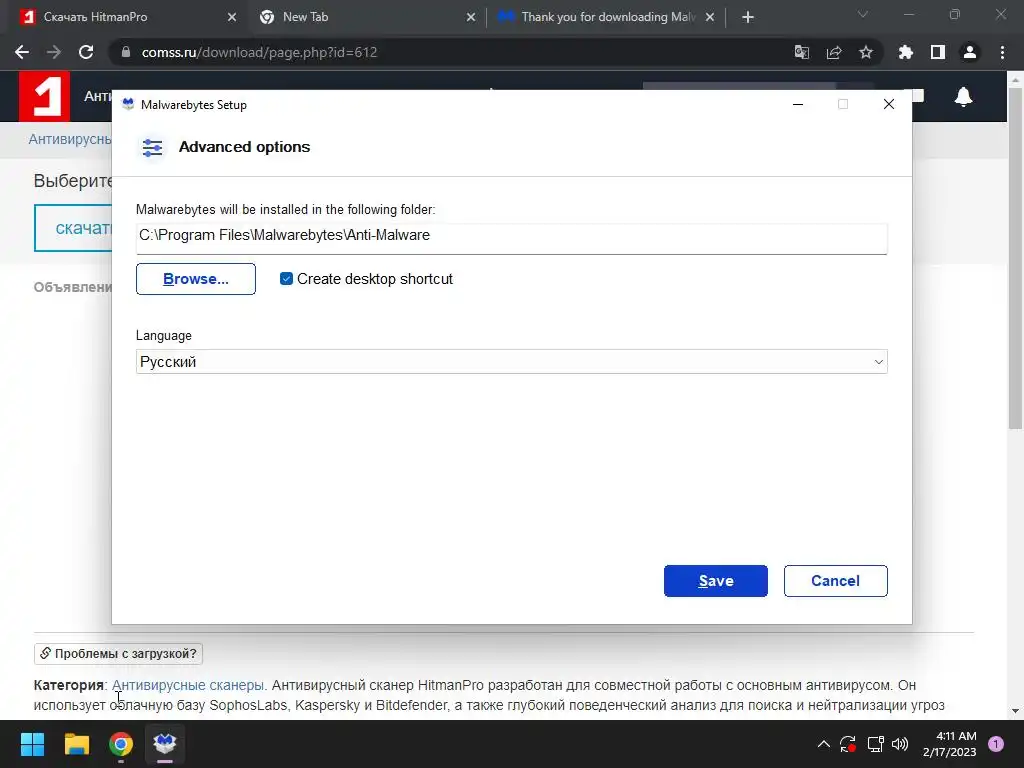Open notifications bell on comss site

click(x=963, y=97)
